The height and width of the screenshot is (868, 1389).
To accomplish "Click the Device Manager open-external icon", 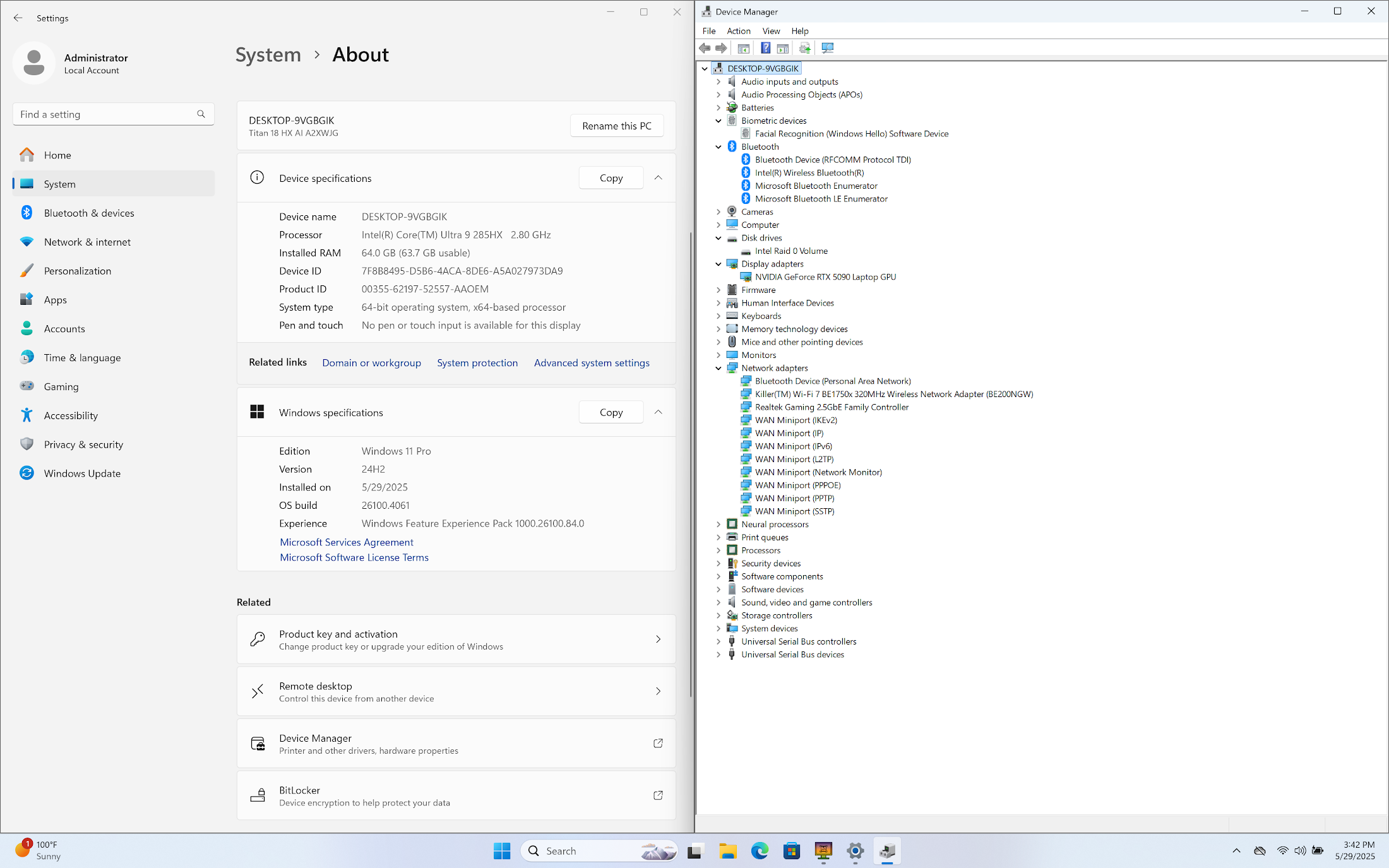I will 658,743.
